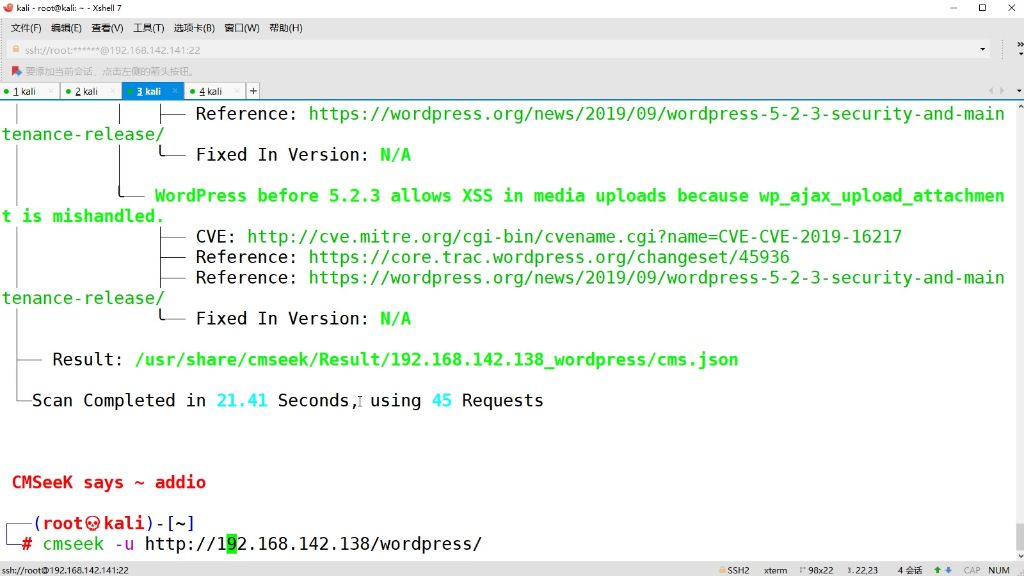The height and width of the screenshot is (576, 1024).
Task: Click the CVE-2019-16217 mitre URL
Action: coord(574,236)
